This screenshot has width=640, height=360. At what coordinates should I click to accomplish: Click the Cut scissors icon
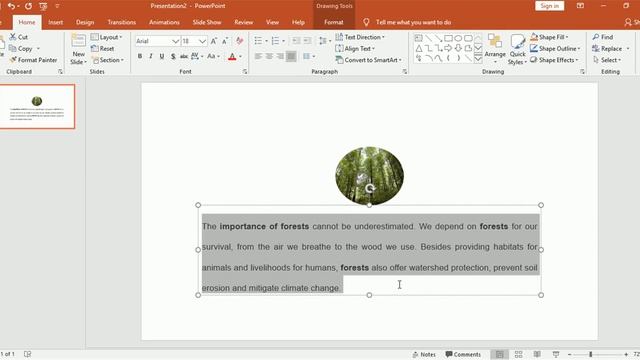pyautogui.click(x=13, y=37)
